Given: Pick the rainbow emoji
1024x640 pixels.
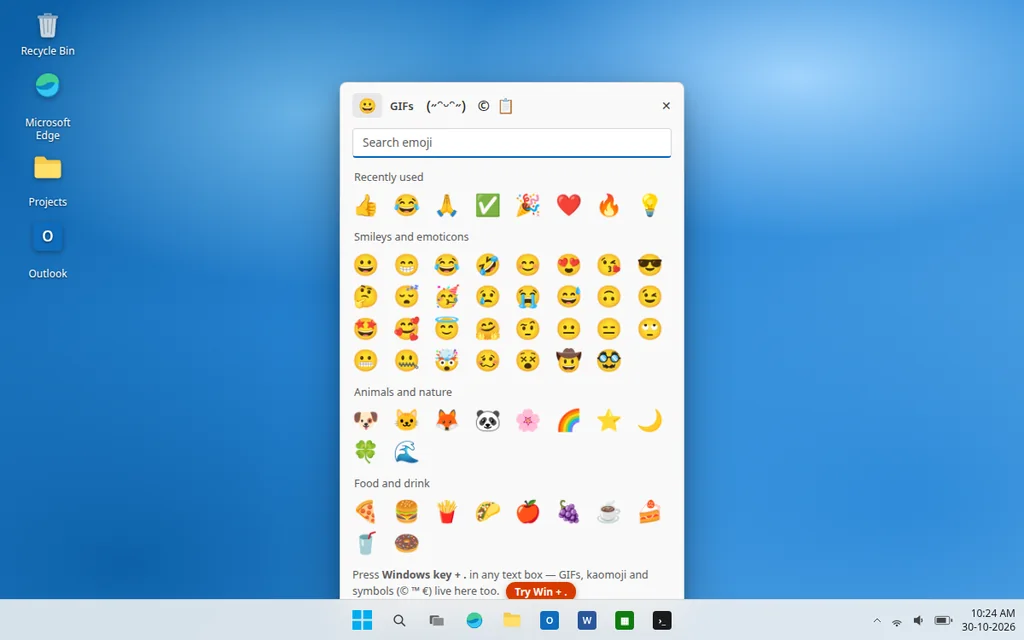Looking at the screenshot, I should [x=568, y=420].
